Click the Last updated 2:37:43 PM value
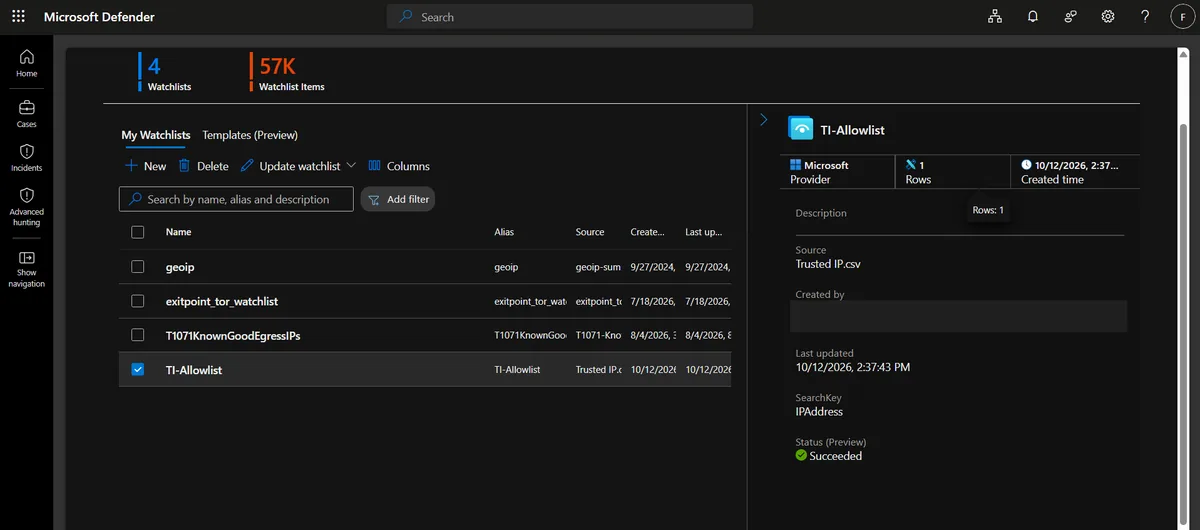The height and width of the screenshot is (530, 1200). pyautogui.click(x=853, y=367)
